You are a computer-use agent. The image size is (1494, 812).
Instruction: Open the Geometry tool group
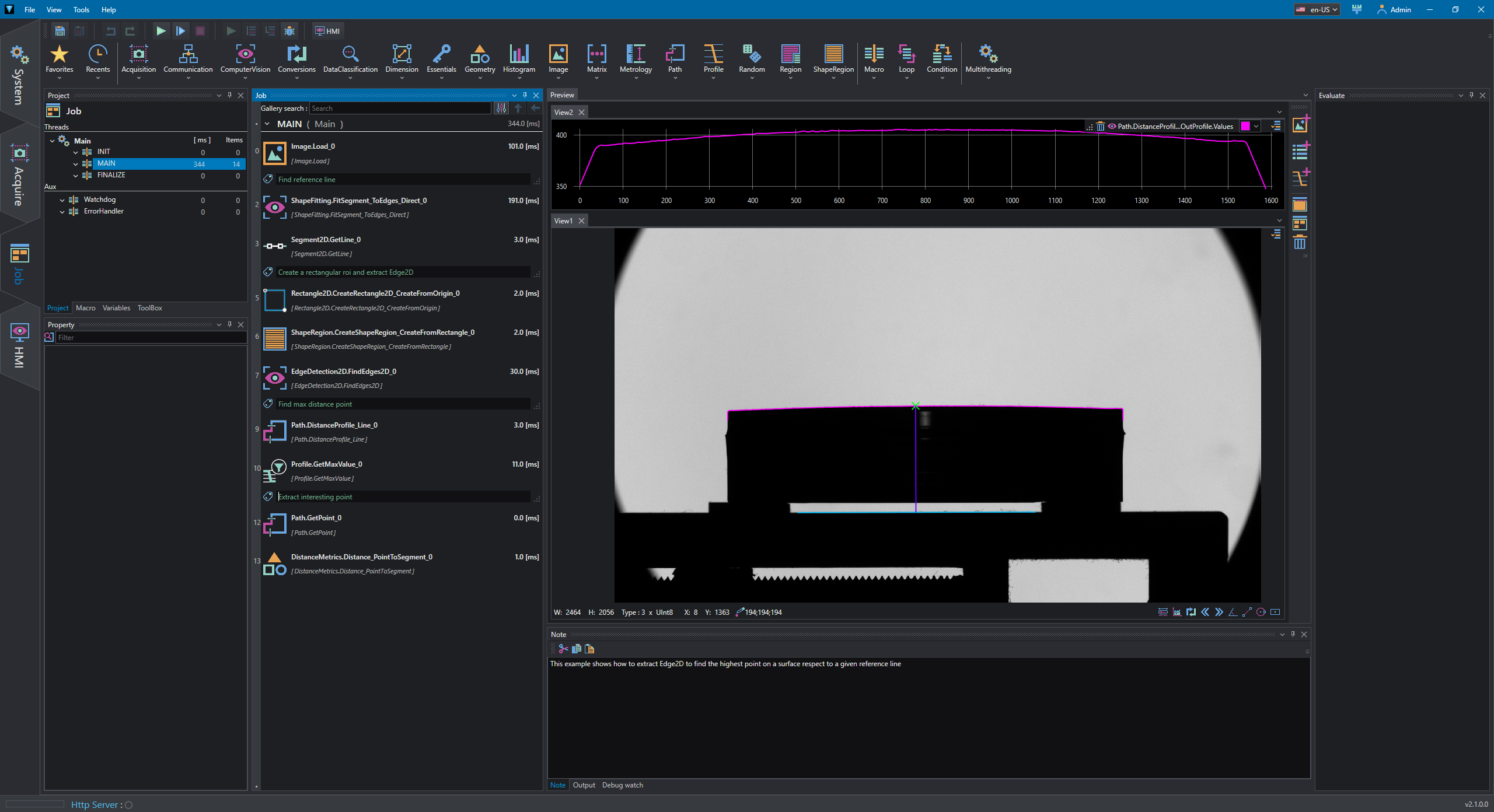click(x=480, y=61)
